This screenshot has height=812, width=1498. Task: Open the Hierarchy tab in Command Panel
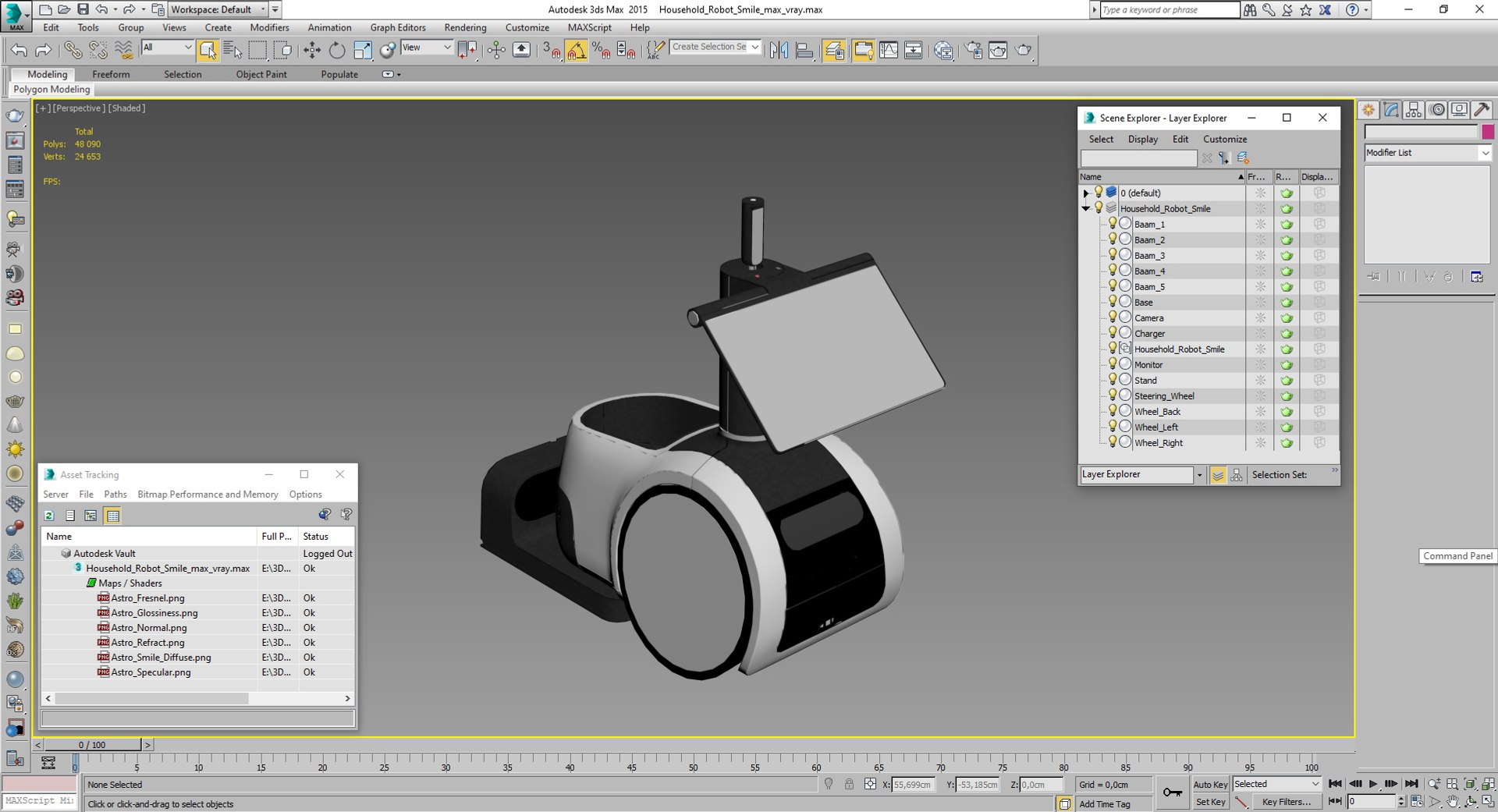click(1414, 110)
